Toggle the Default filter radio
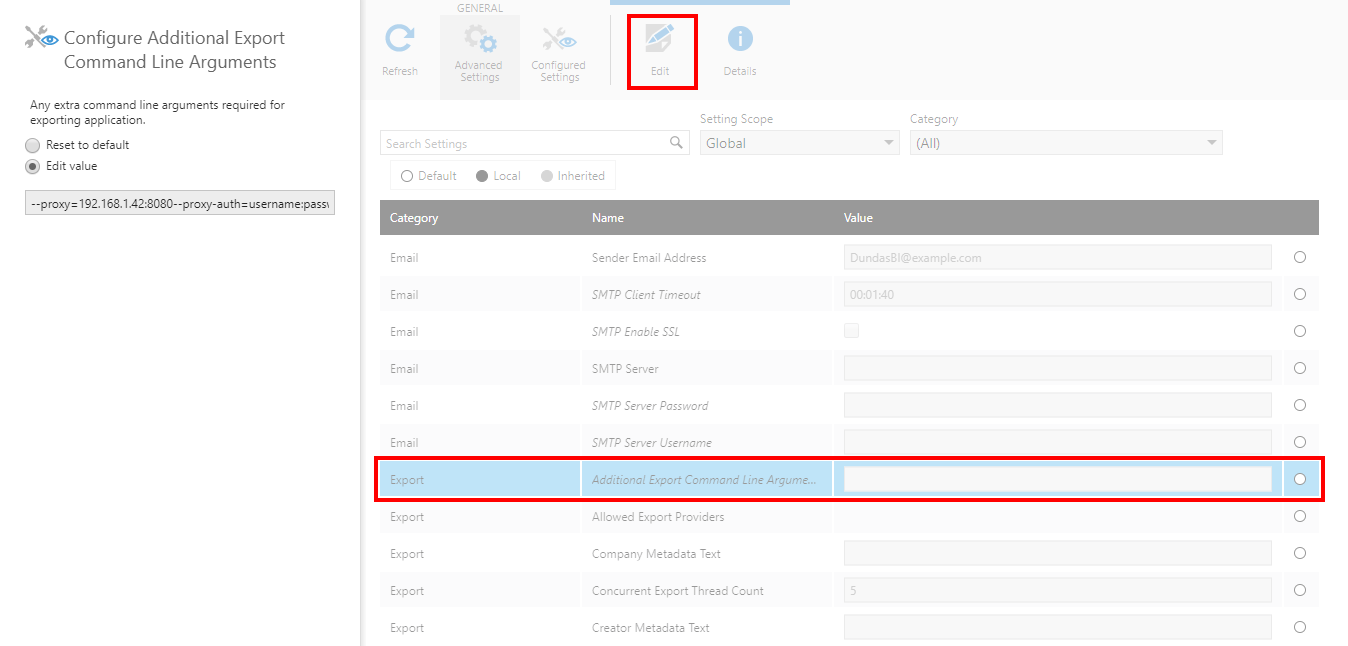This screenshot has width=1348, height=646. point(407,176)
